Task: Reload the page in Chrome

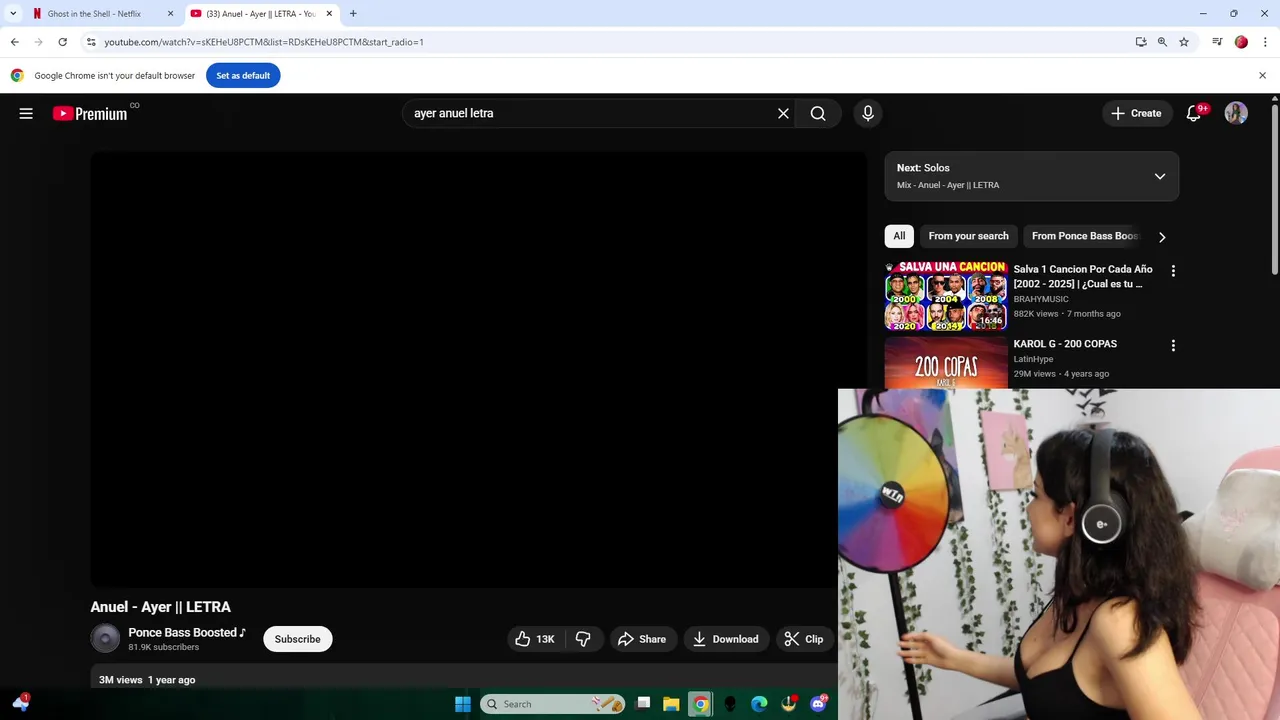Action: point(62,42)
